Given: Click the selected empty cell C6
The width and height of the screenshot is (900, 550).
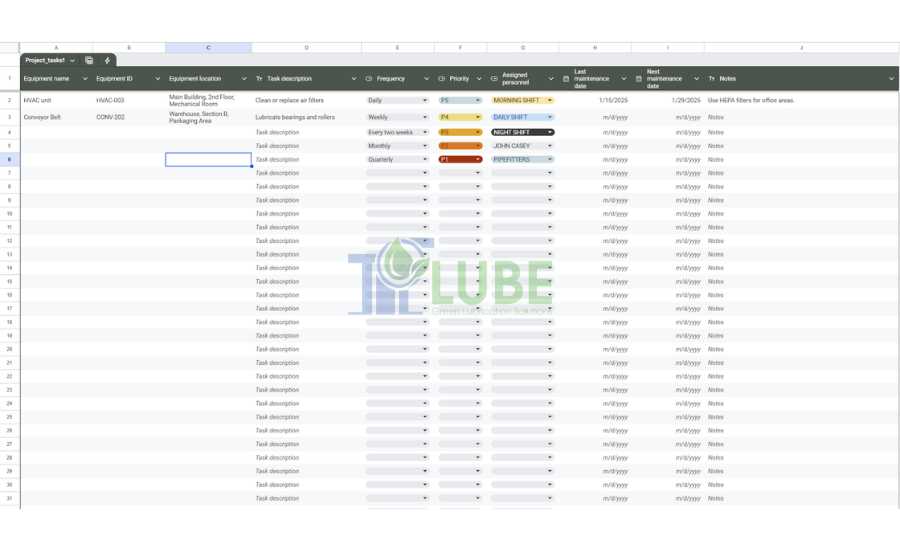Looking at the screenshot, I should (208, 160).
